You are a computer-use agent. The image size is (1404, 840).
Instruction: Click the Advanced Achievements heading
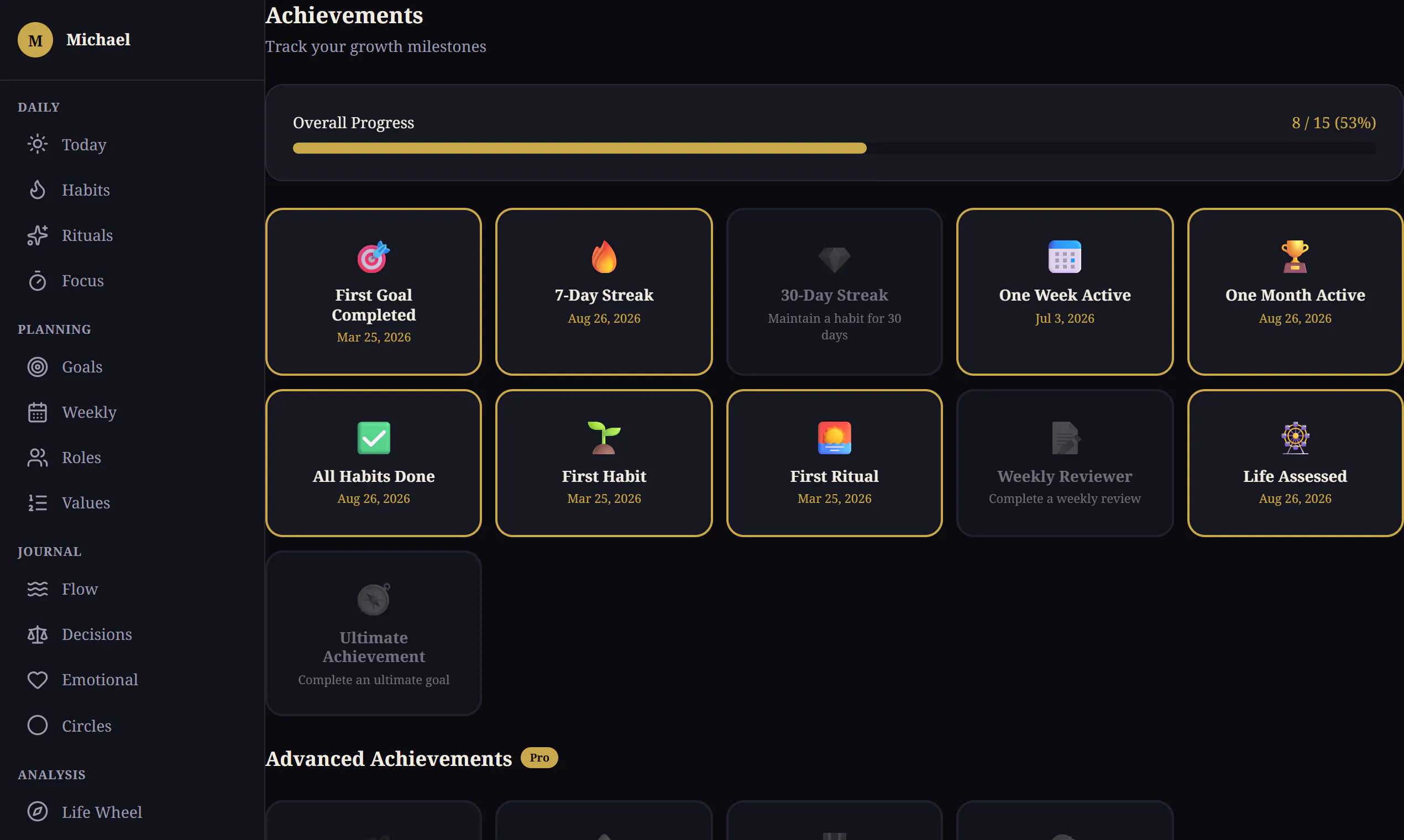coord(389,759)
